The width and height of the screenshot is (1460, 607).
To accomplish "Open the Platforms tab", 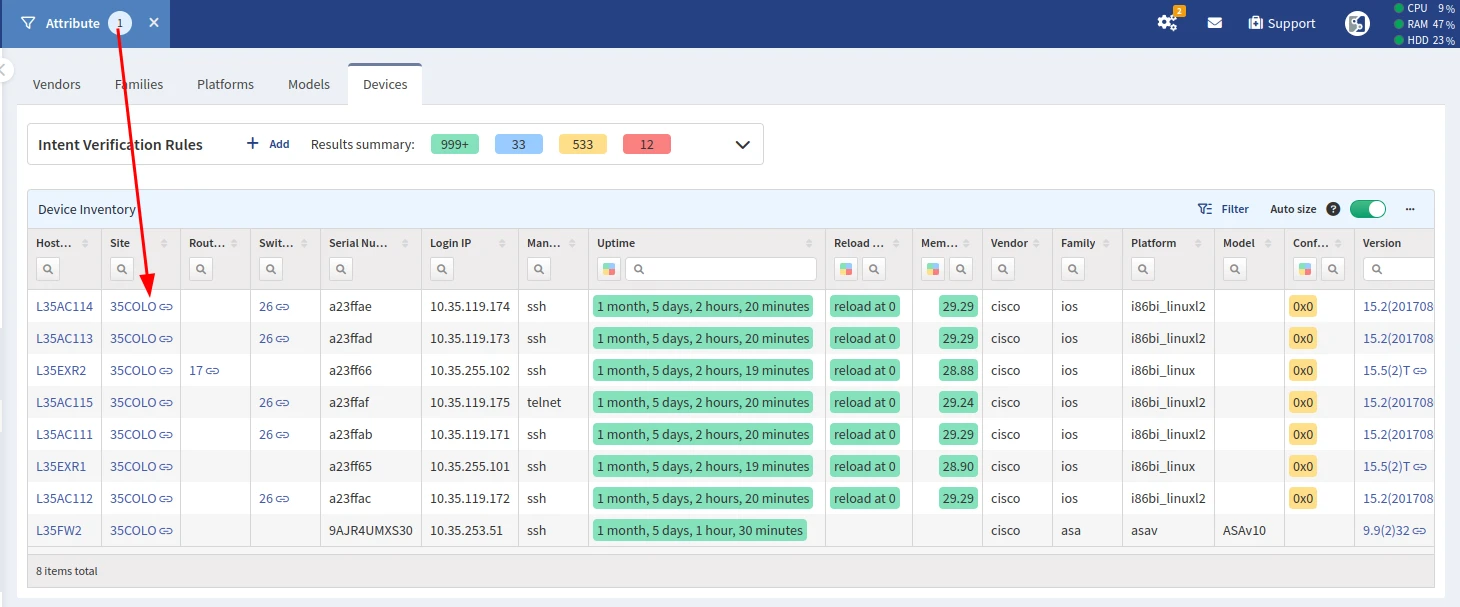I will tap(225, 84).
